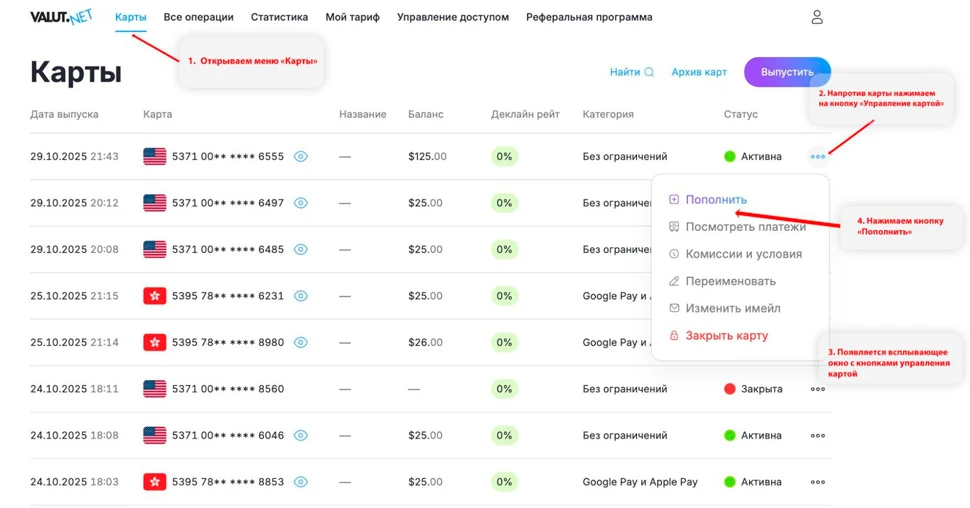The width and height of the screenshot is (970, 508).
Task: Click the Деклайн рейт column header
Action: (x=525, y=114)
